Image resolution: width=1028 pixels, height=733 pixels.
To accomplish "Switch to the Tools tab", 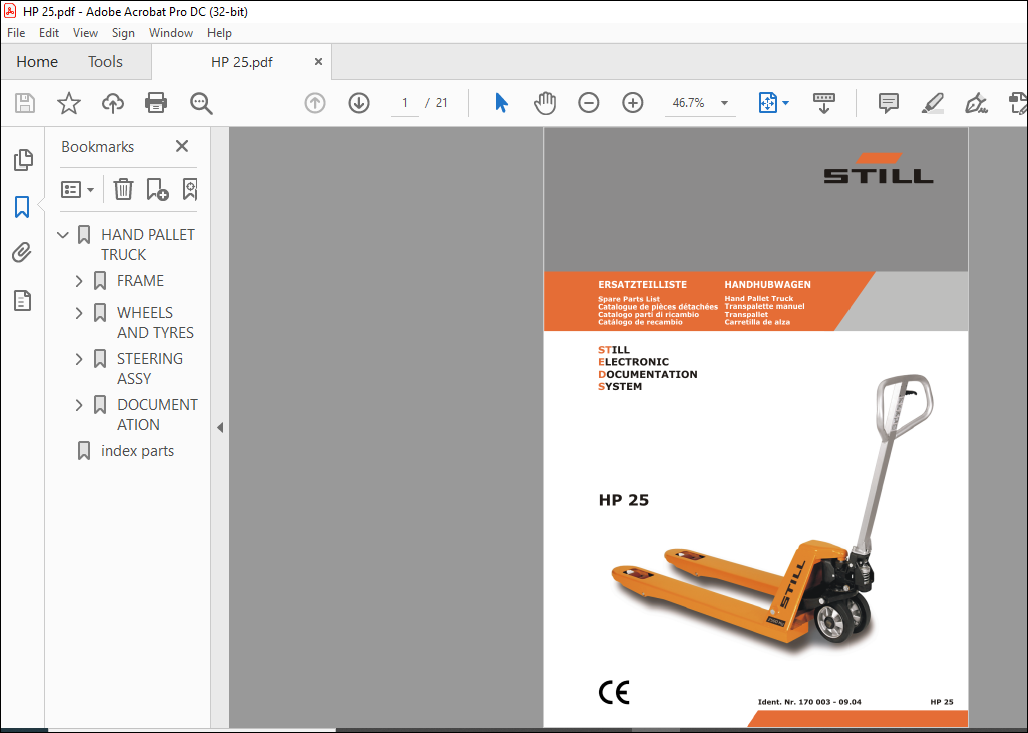I will [106, 62].
